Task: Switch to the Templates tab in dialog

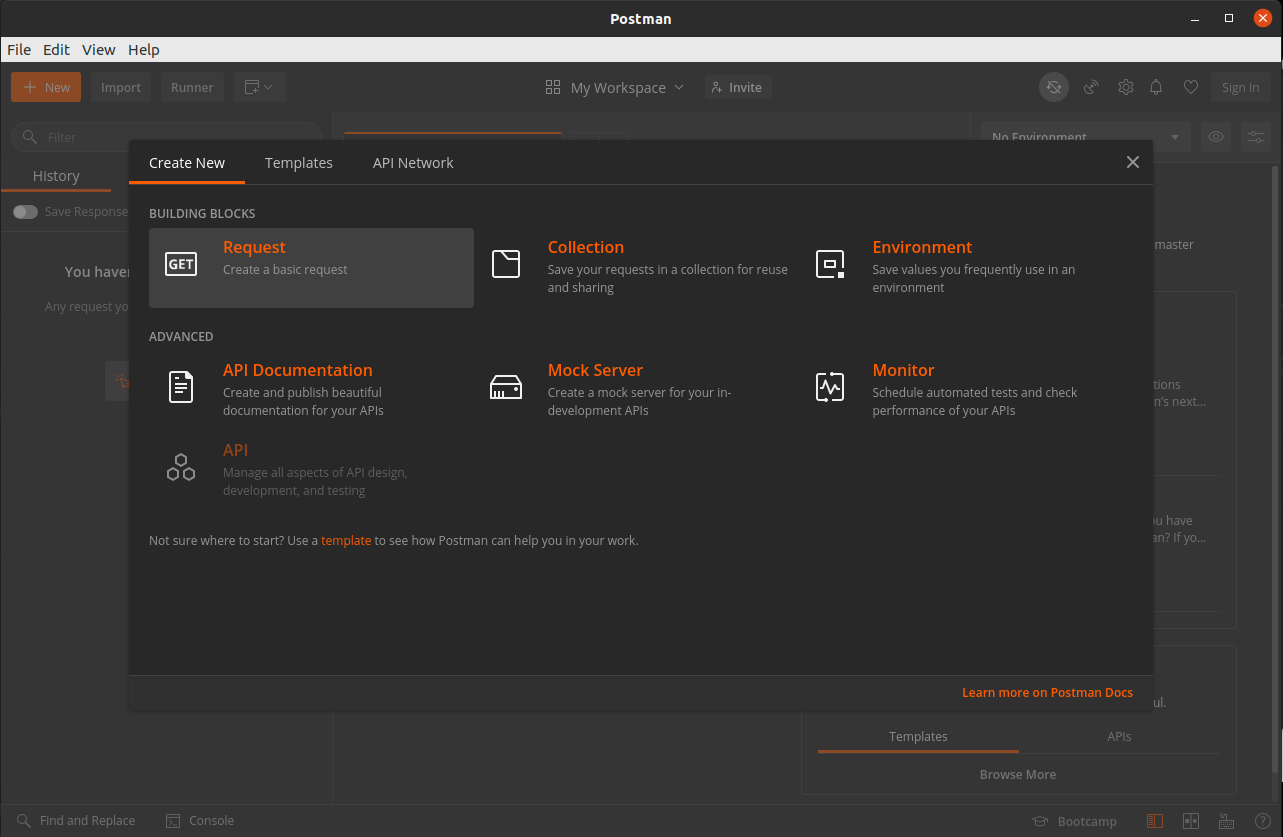Action: 298,162
